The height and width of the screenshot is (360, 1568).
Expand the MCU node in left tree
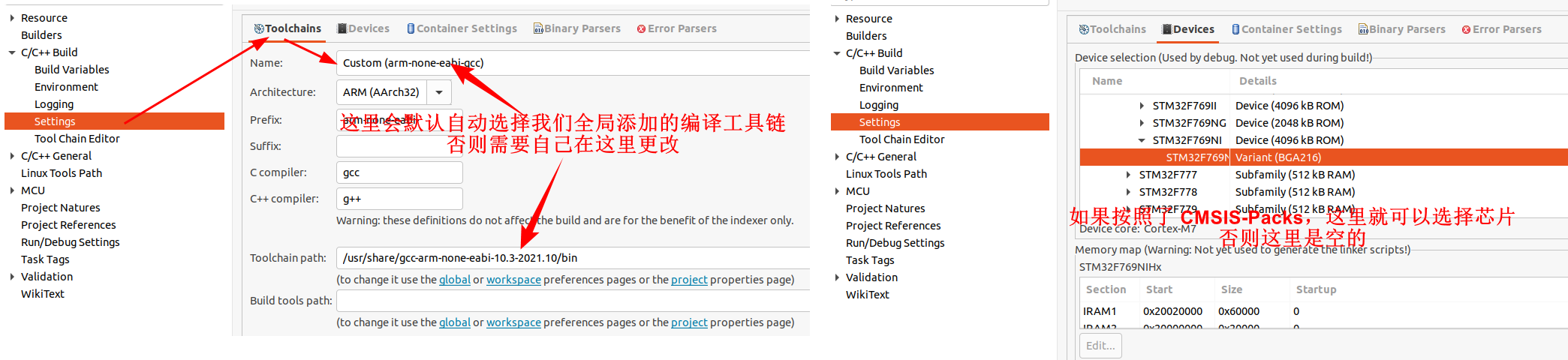[12, 190]
